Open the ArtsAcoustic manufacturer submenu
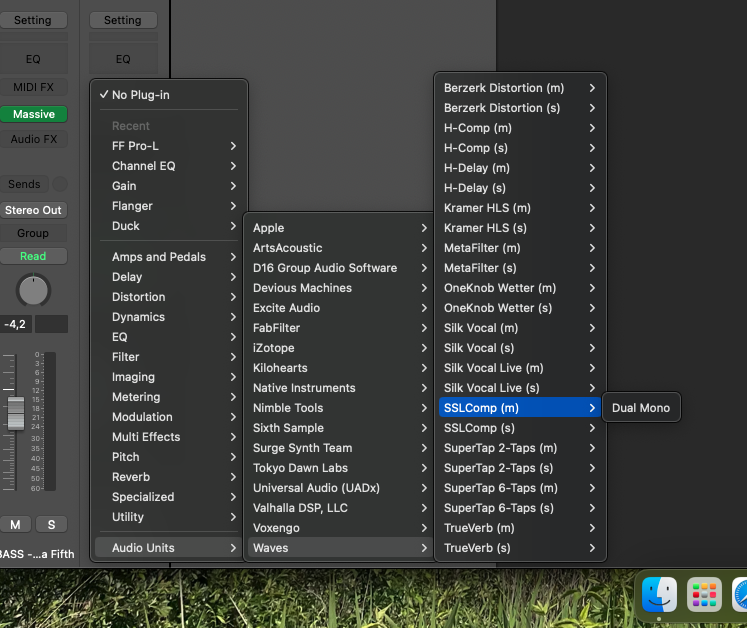 [x=340, y=248]
